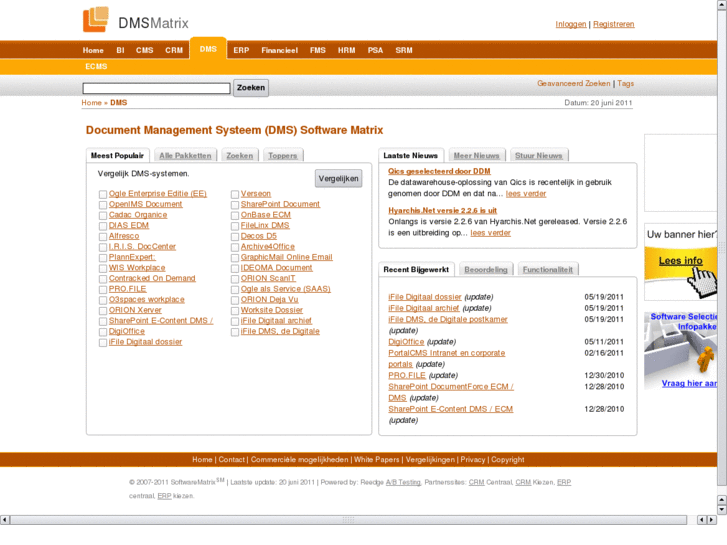Screen dimensions: 727x545
Task: Click lees verder under the Qics news
Action: click(526, 193)
